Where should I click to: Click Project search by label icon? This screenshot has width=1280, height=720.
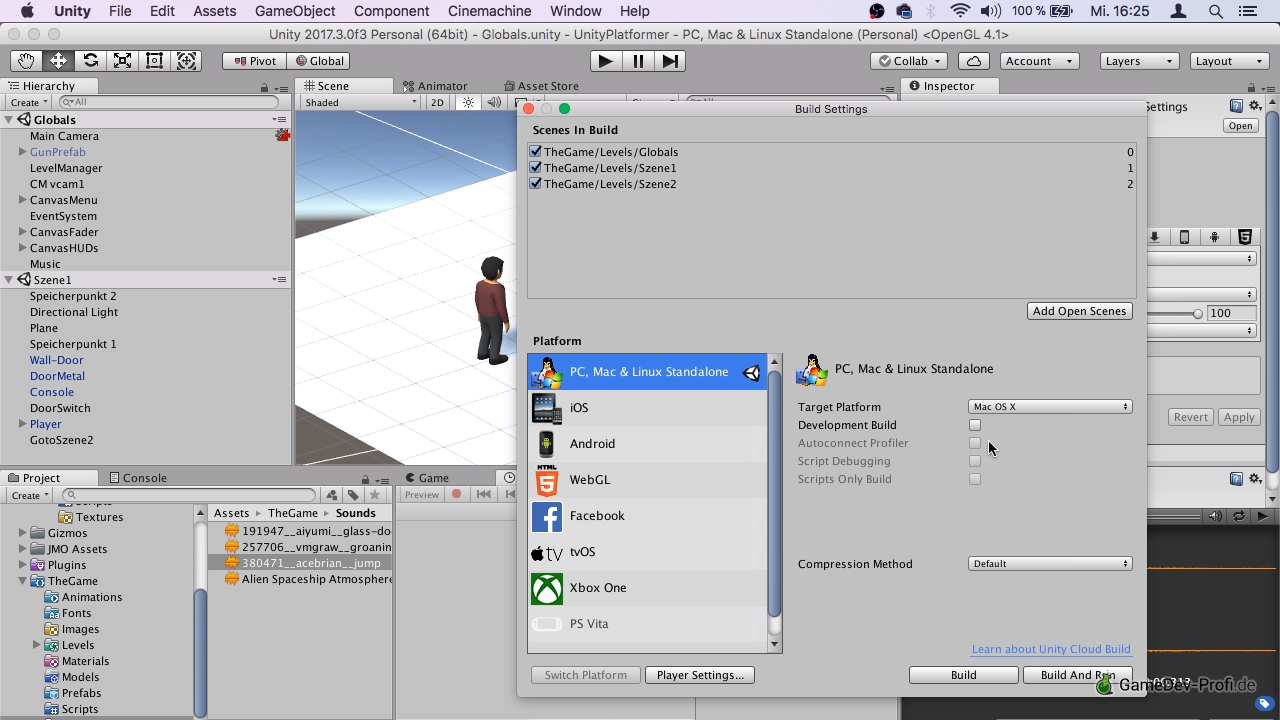353,495
